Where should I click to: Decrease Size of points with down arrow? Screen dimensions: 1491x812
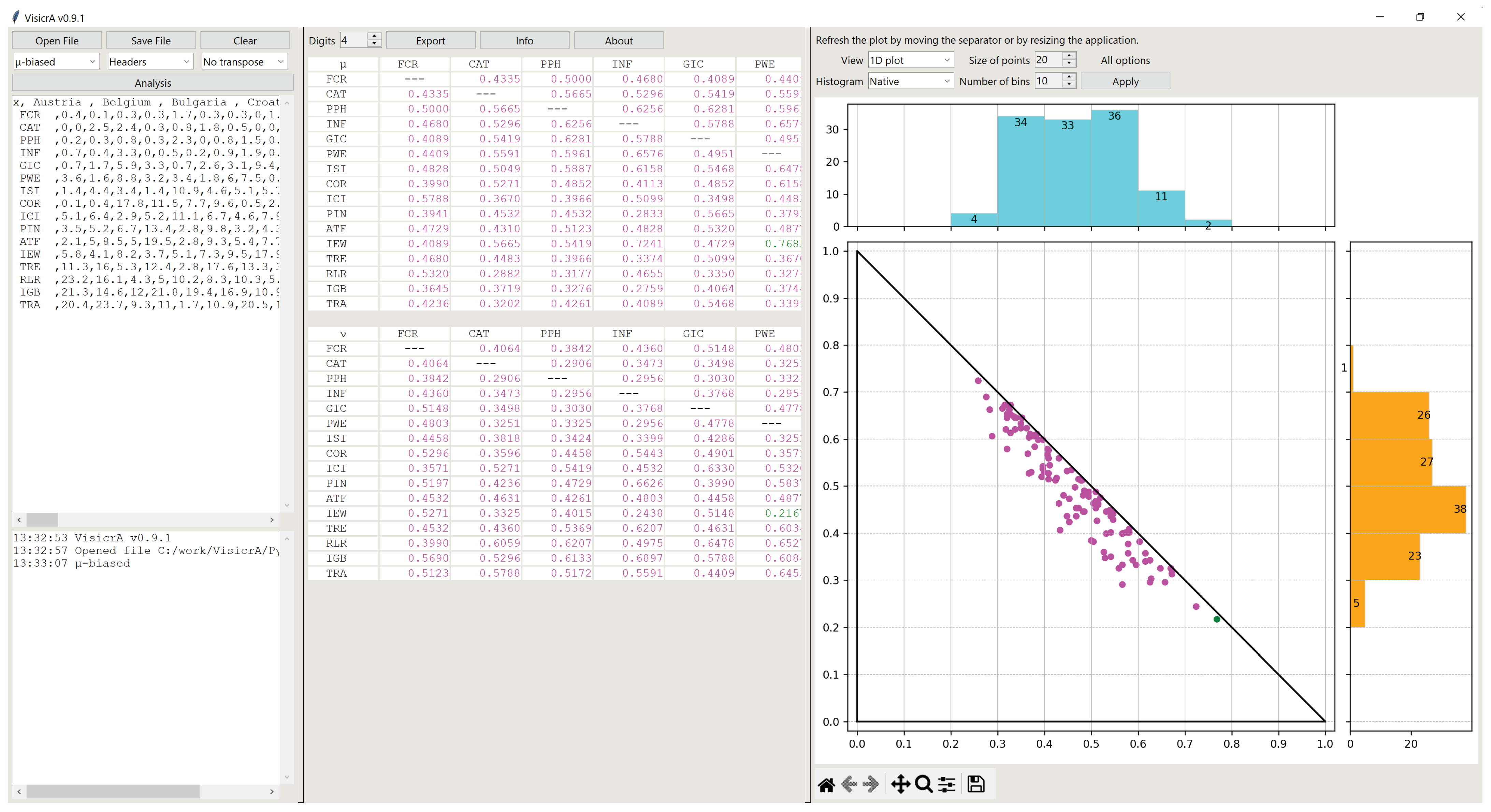(1069, 64)
